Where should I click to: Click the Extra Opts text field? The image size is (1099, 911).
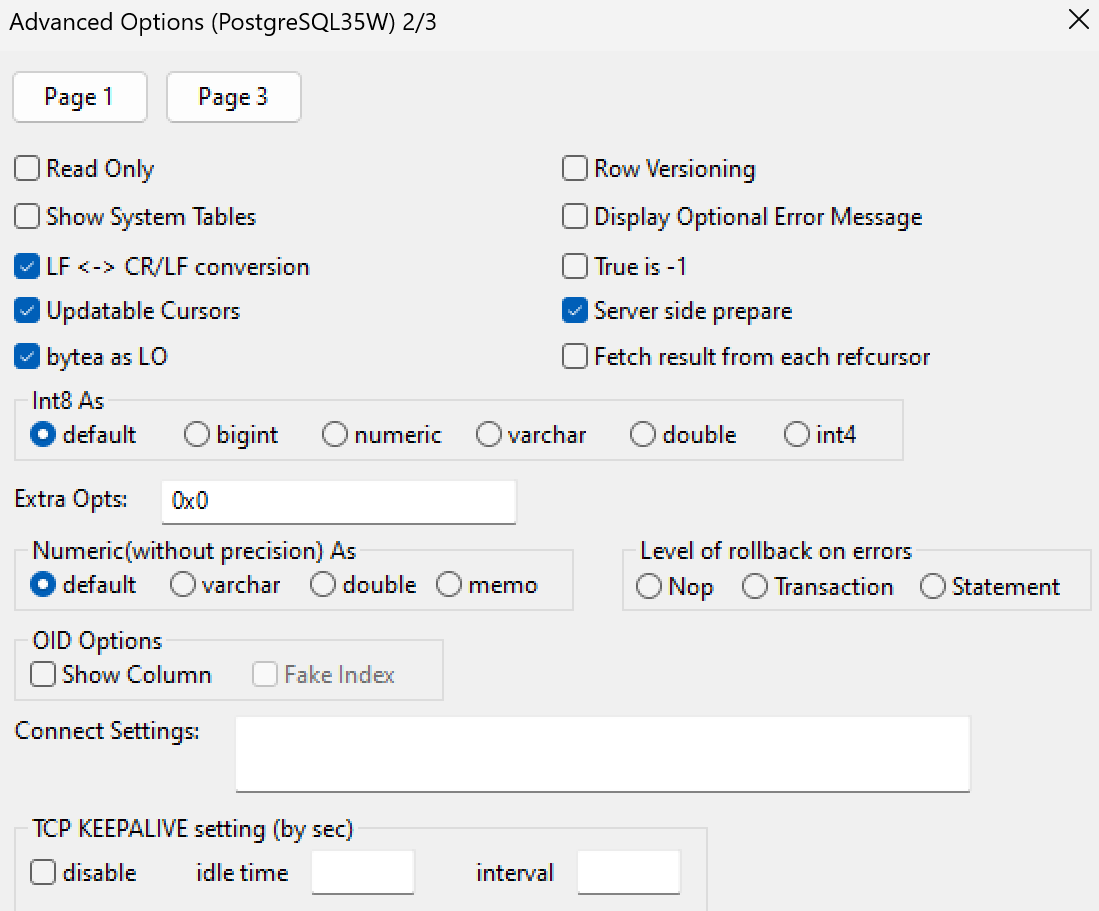click(338, 502)
